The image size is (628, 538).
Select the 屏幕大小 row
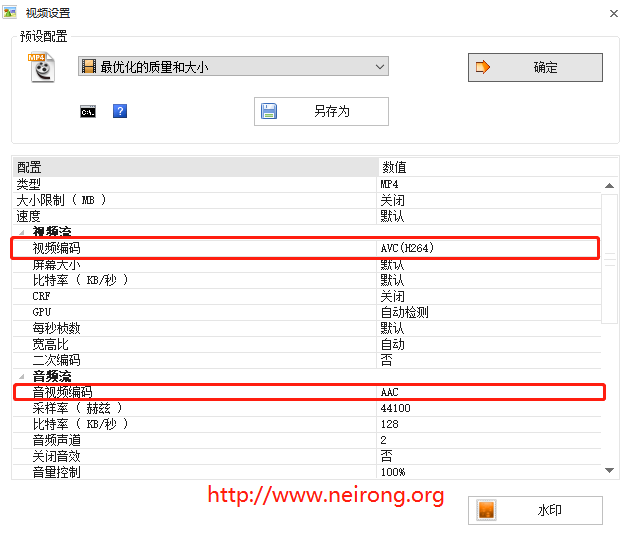307,265
